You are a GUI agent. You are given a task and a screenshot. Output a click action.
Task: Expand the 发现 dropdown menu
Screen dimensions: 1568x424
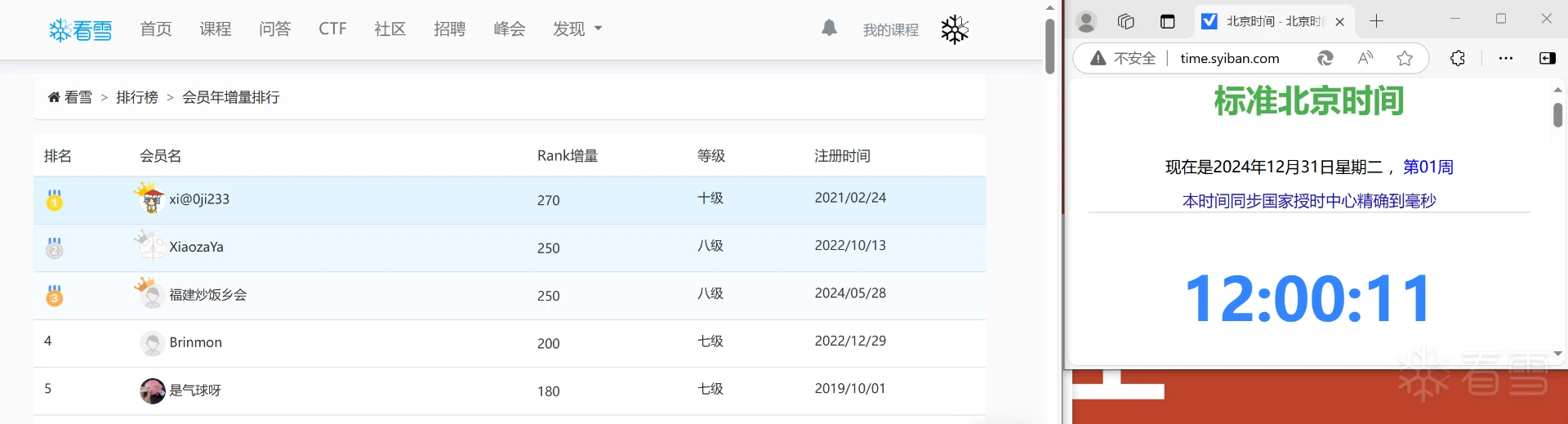(577, 29)
